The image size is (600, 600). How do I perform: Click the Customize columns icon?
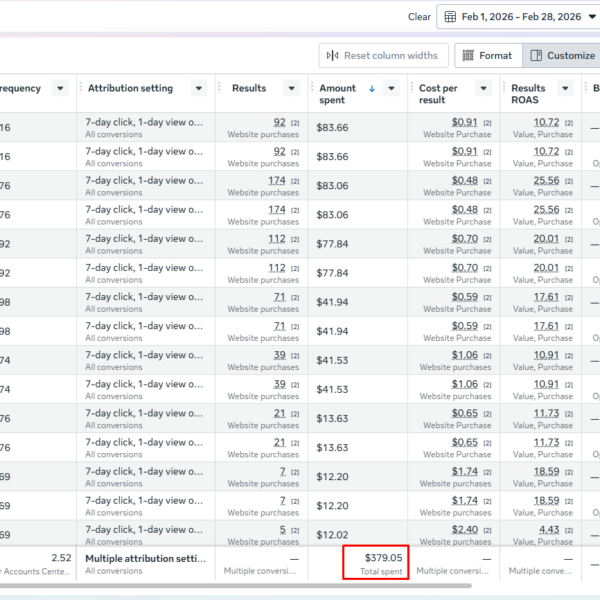tap(537, 56)
